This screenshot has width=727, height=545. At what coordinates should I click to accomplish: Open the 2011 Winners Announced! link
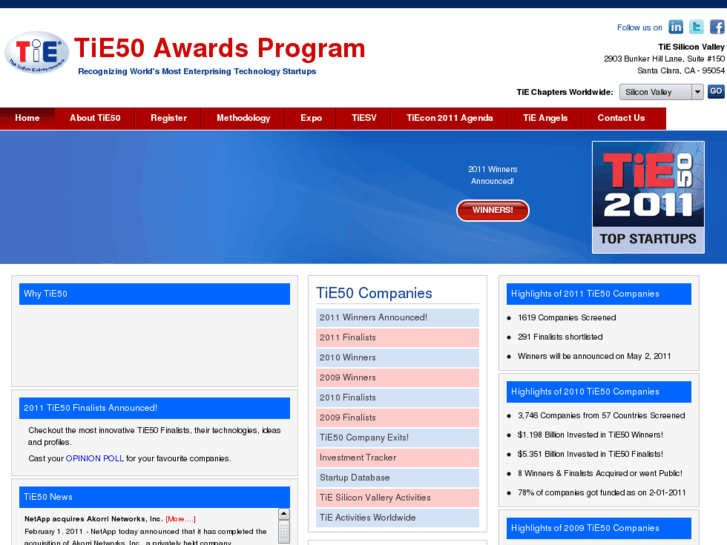[397, 318]
